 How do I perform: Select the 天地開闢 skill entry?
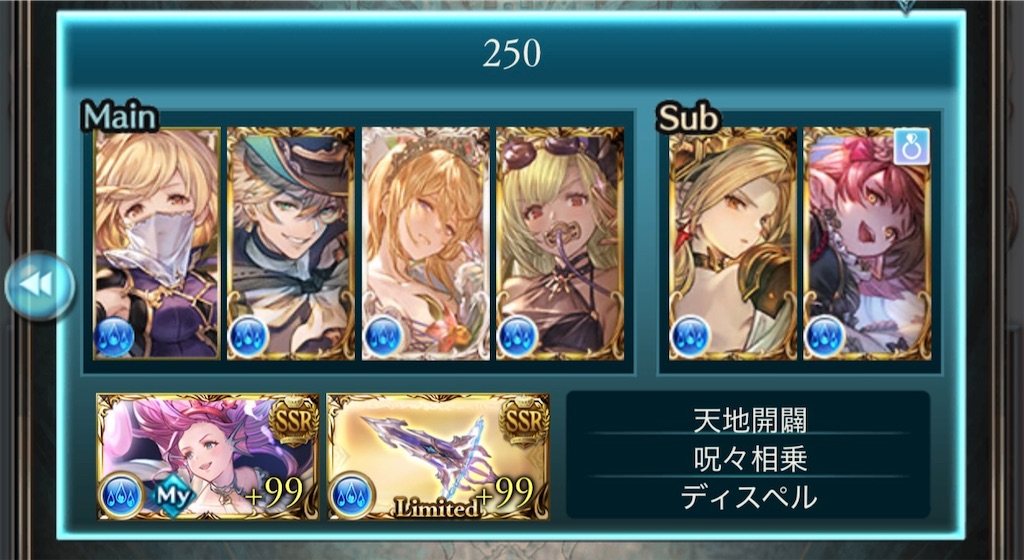coord(749,420)
